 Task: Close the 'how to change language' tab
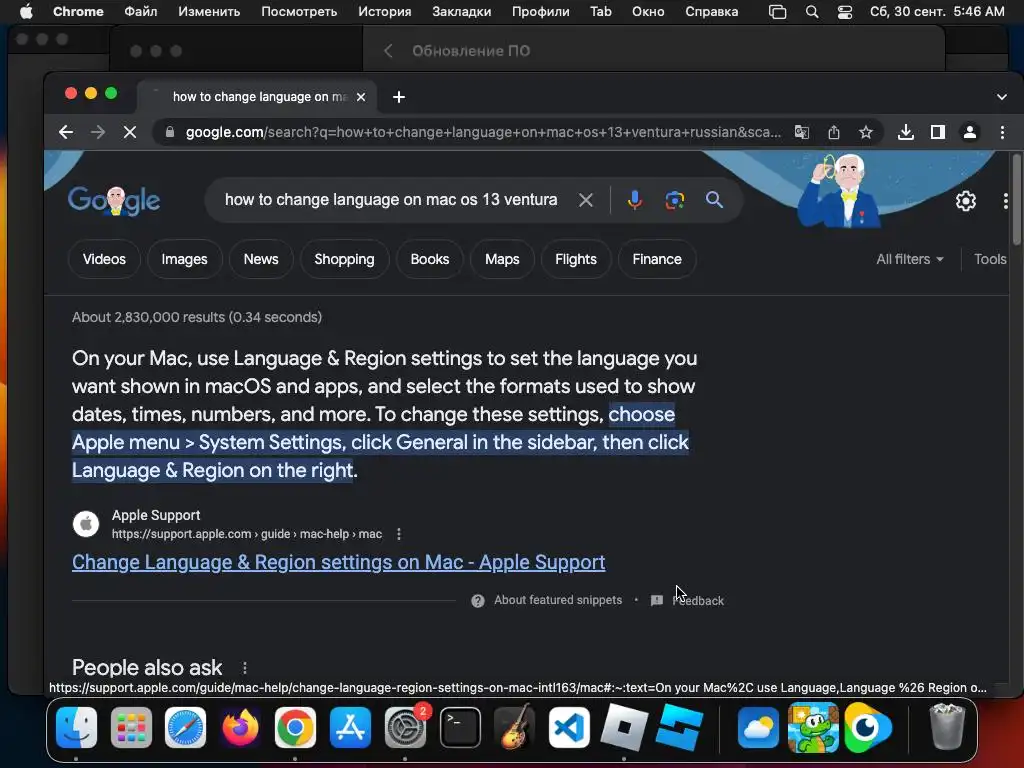(361, 97)
